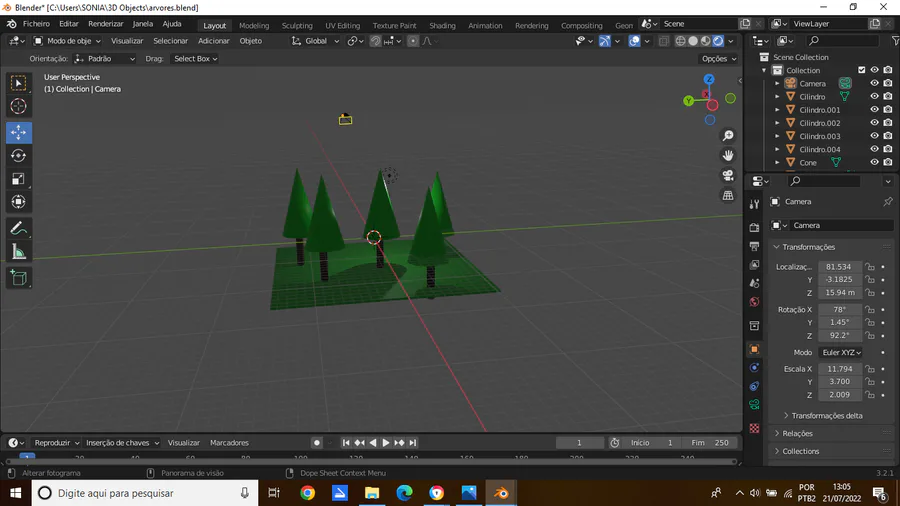The width and height of the screenshot is (900, 506).
Task: Disable Cilindro.002 in renders
Action: pyautogui.click(x=888, y=123)
